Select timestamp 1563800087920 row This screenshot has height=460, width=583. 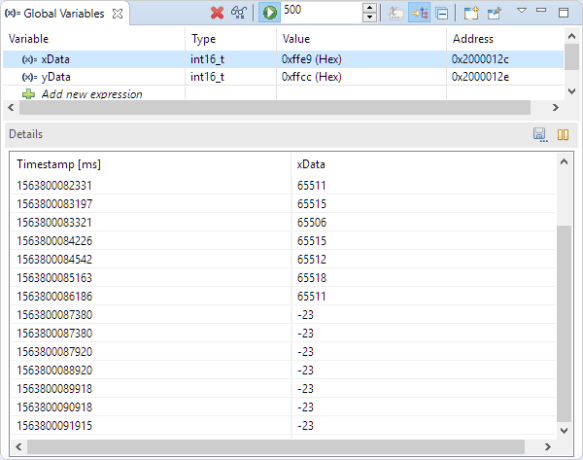pyautogui.click(x=283, y=352)
